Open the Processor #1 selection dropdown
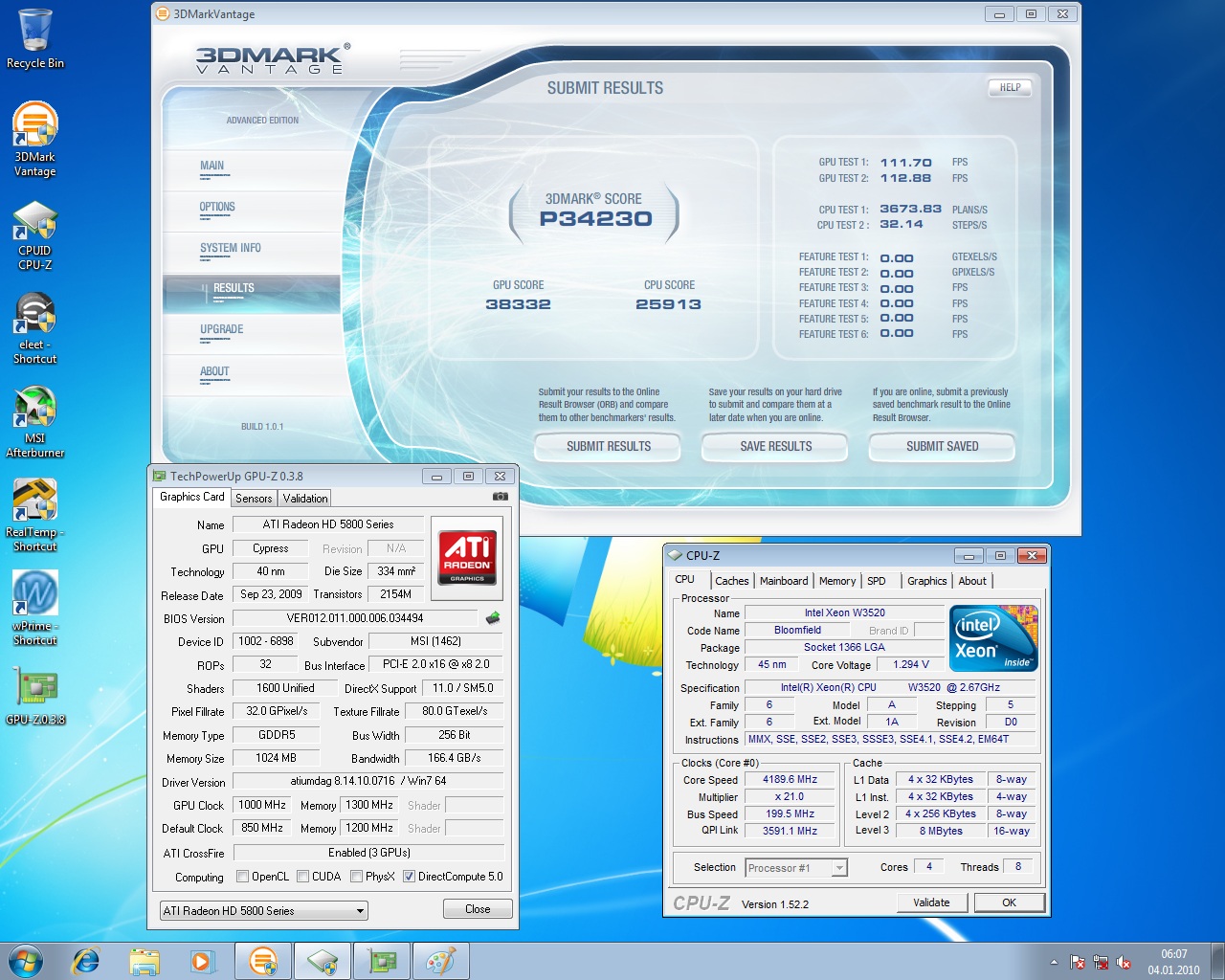1225x980 pixels. click(796, 868)
